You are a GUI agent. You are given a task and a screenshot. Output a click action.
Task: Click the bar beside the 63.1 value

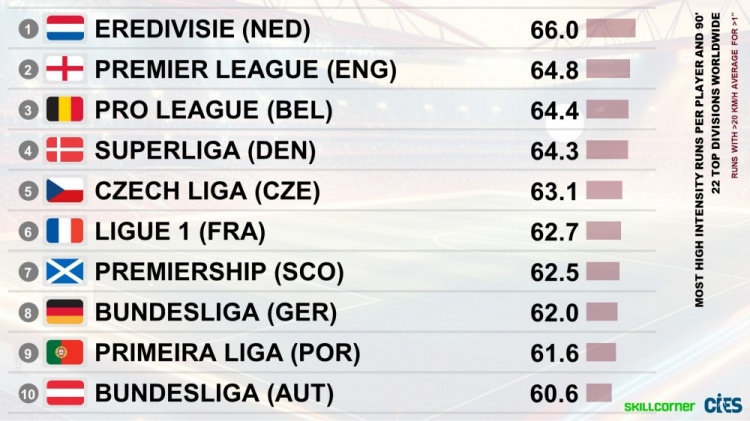(x=604, y=190)
